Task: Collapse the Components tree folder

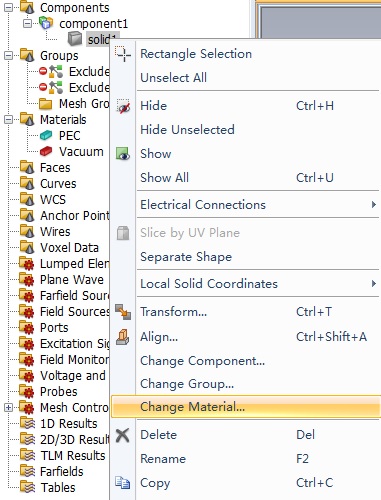Action: tap(9, 7)
